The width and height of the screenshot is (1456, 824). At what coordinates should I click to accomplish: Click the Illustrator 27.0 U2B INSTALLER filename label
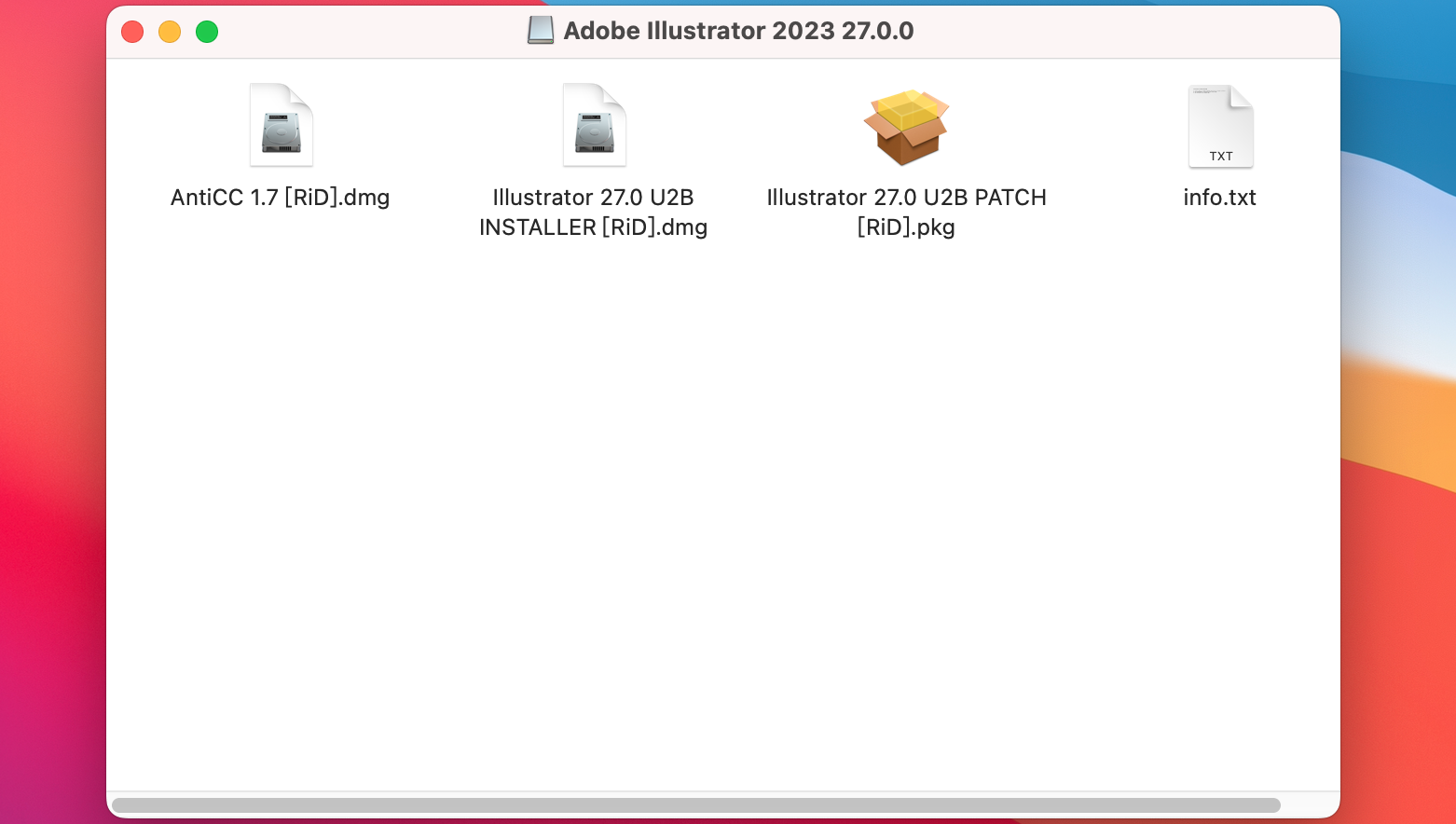593,212
